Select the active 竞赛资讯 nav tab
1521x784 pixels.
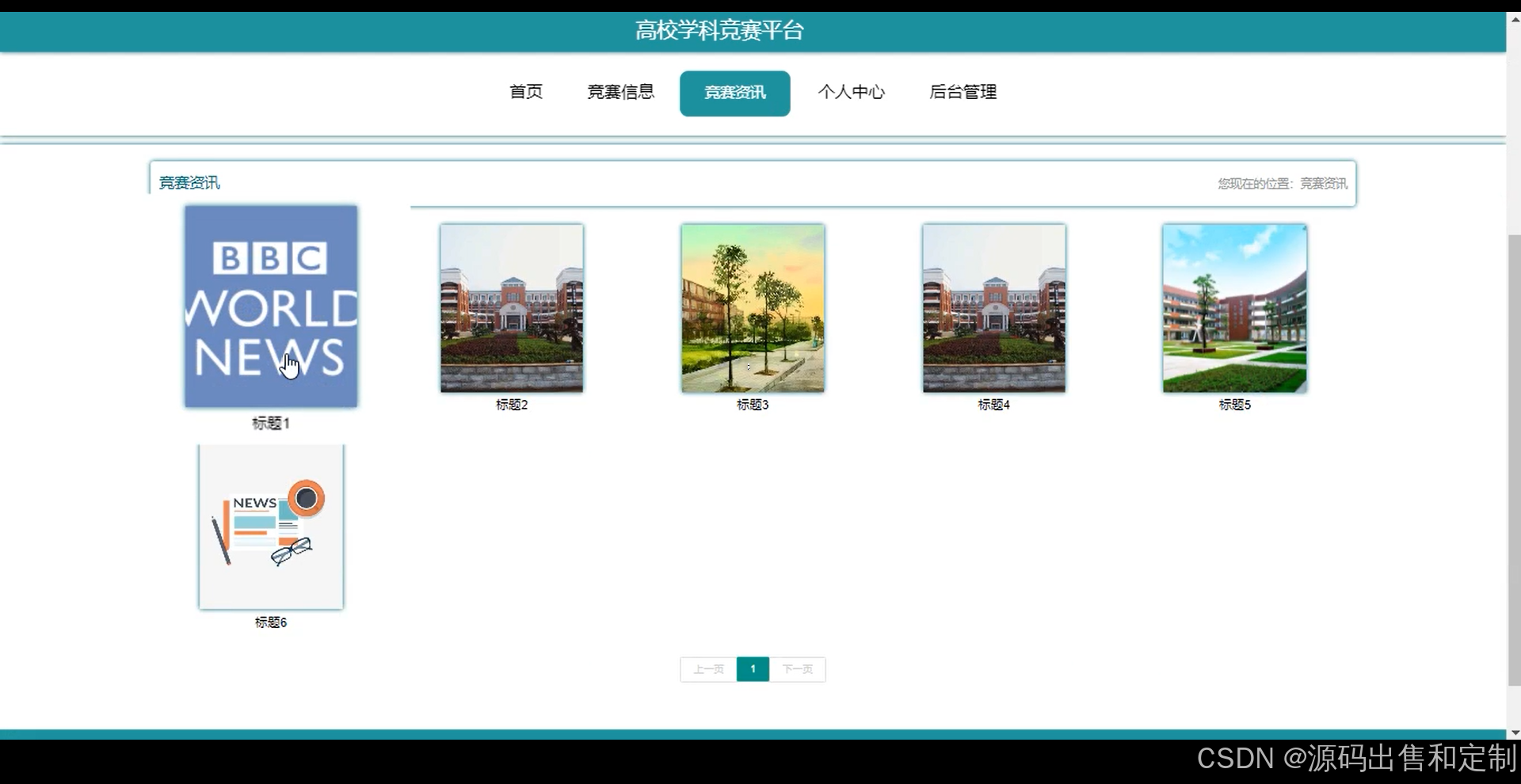coord(734,93)
